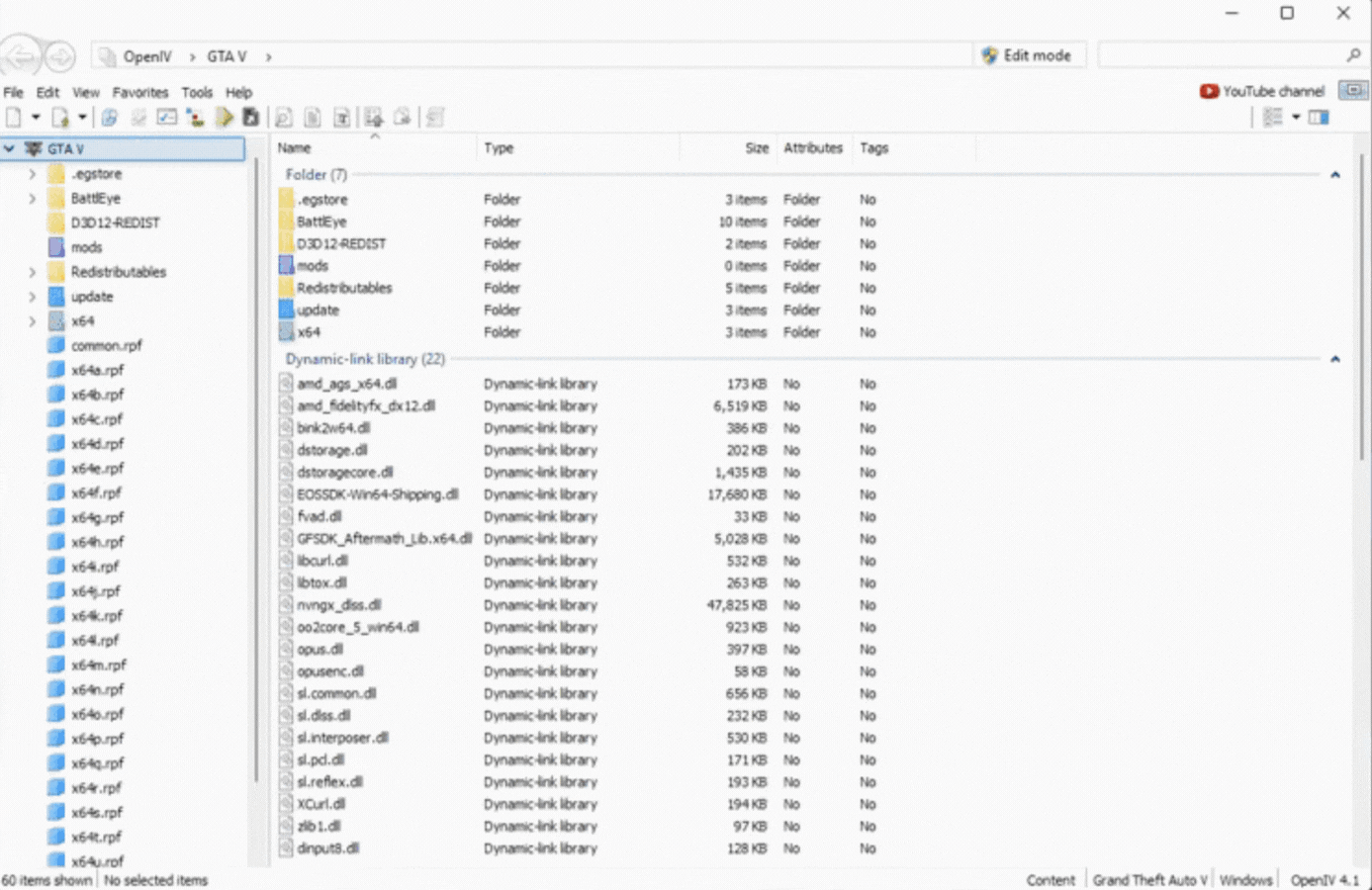Image resolution: width=1372 pixels, height=890 pixels.
Task: Click the .egstore folder icon in the file list
Action: (286, 199)
